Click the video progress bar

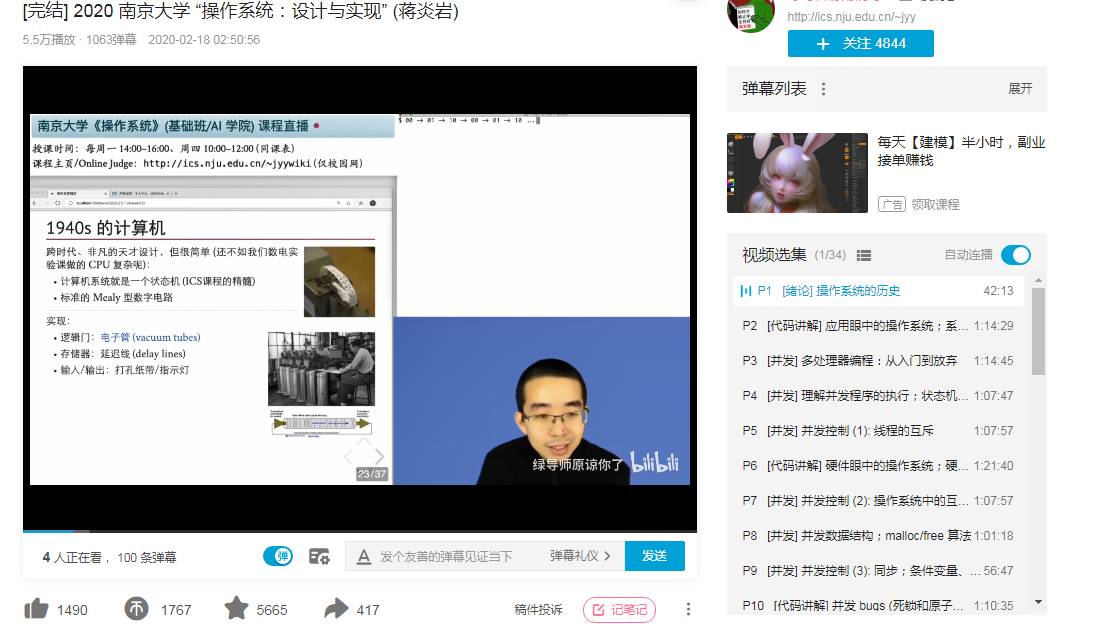click(x=360, y=531)
